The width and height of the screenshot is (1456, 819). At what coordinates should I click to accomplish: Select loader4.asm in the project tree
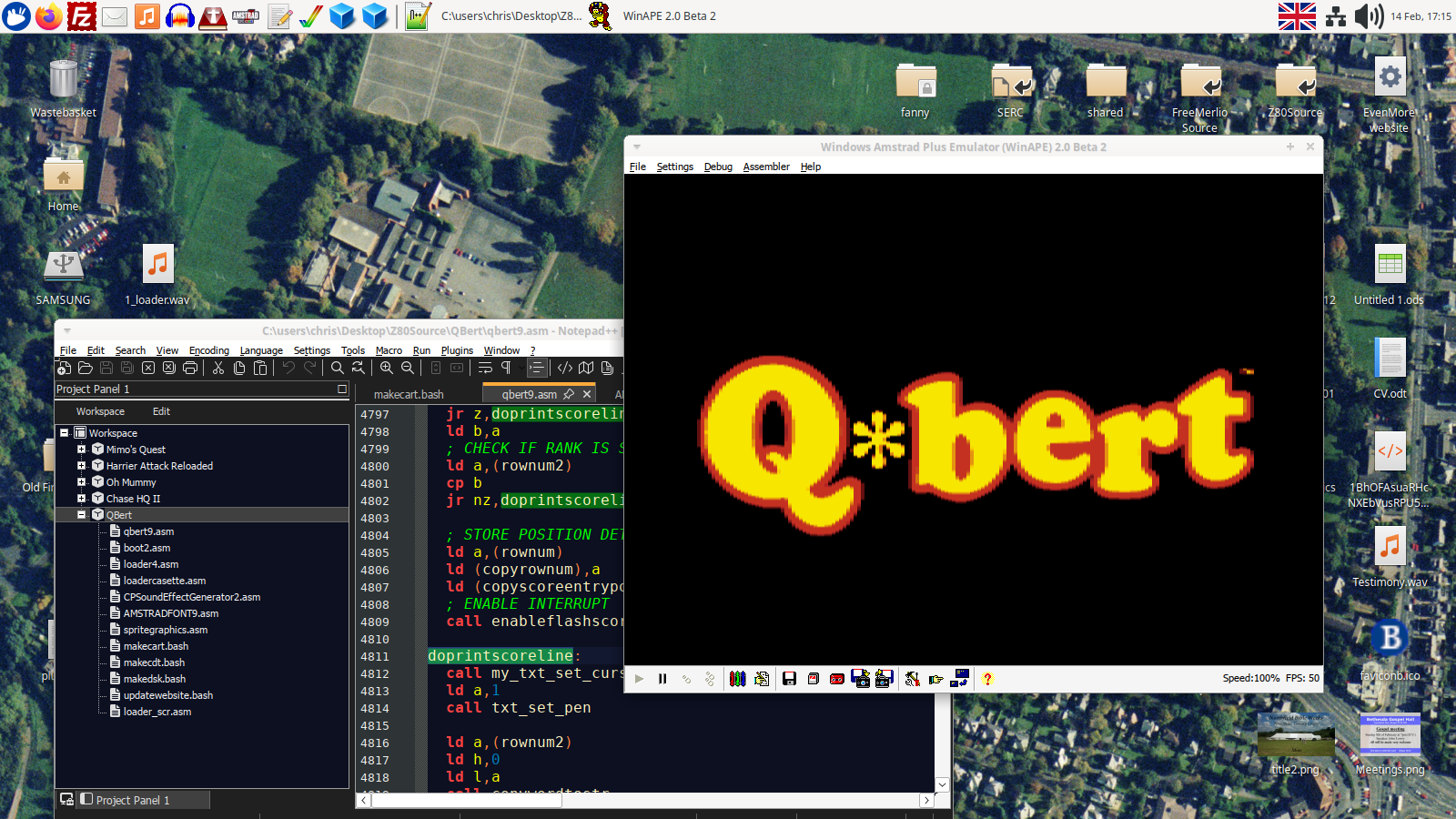coord(151,564)
